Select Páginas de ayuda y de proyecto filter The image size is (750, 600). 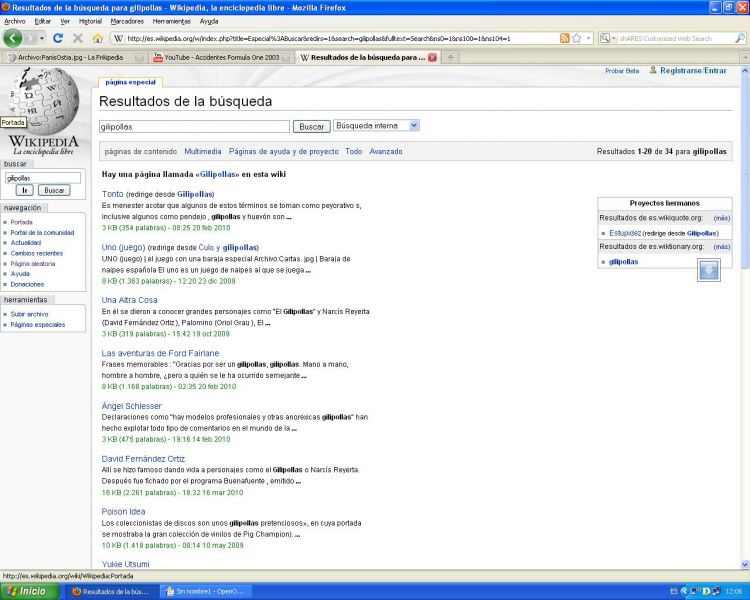(x=283, y=151)
